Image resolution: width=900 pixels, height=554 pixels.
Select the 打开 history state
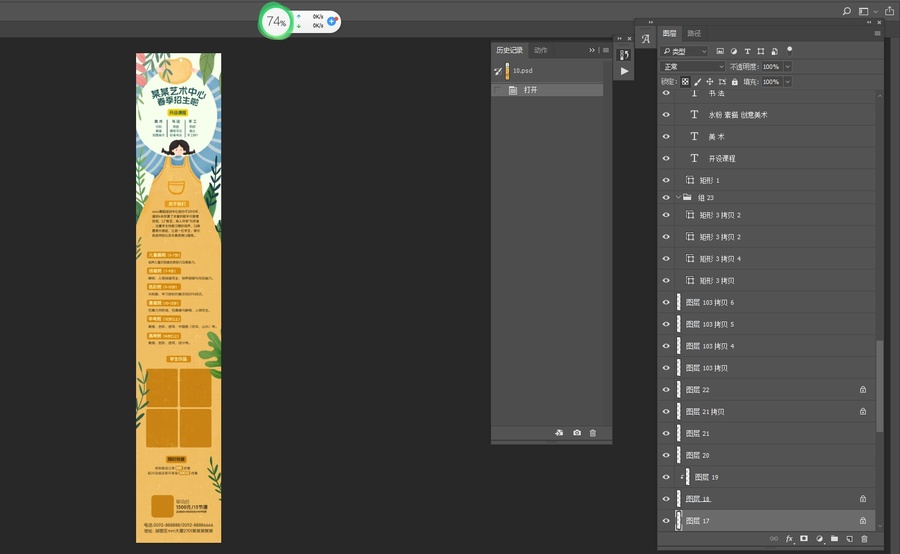pos(548,90)
